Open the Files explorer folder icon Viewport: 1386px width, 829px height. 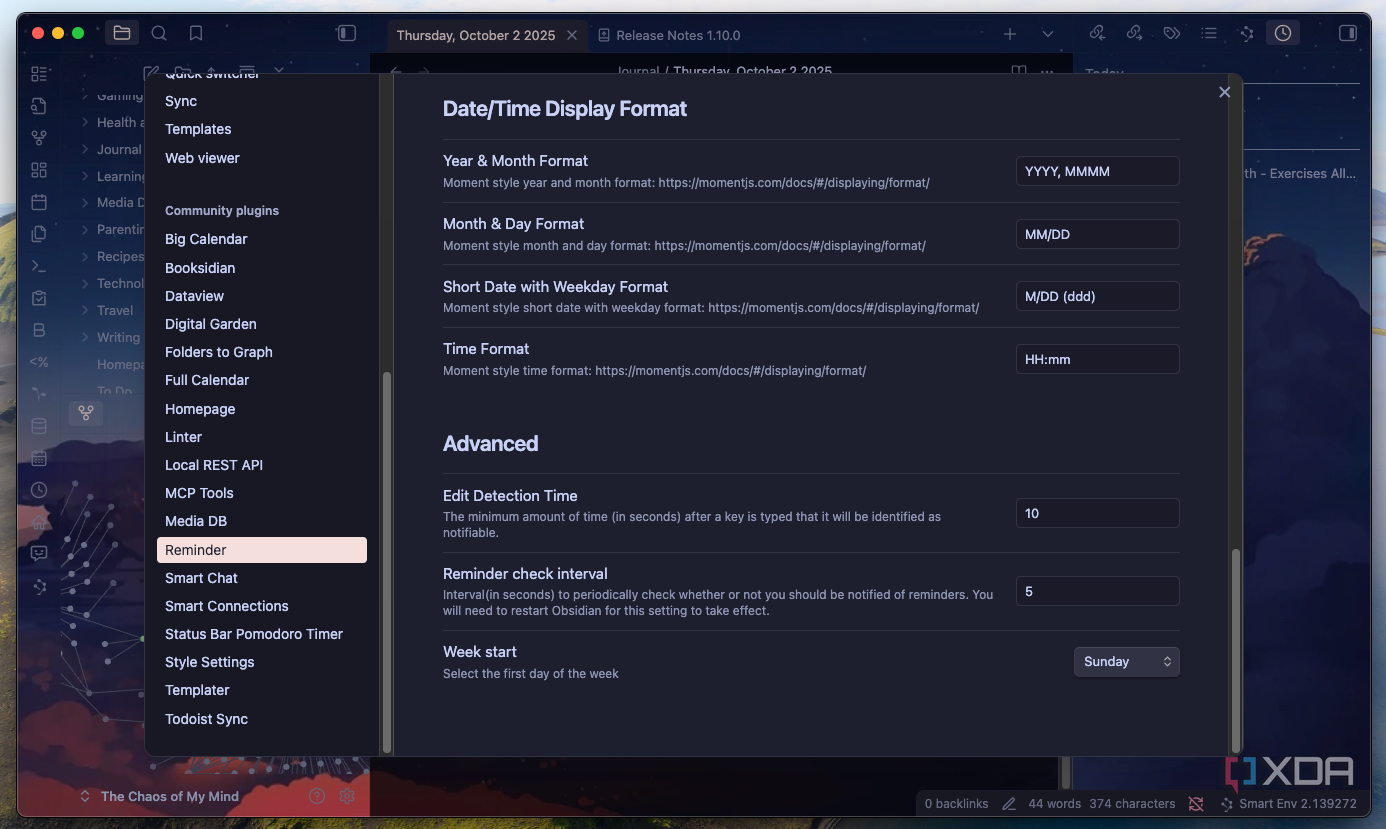tap(121, 33)
